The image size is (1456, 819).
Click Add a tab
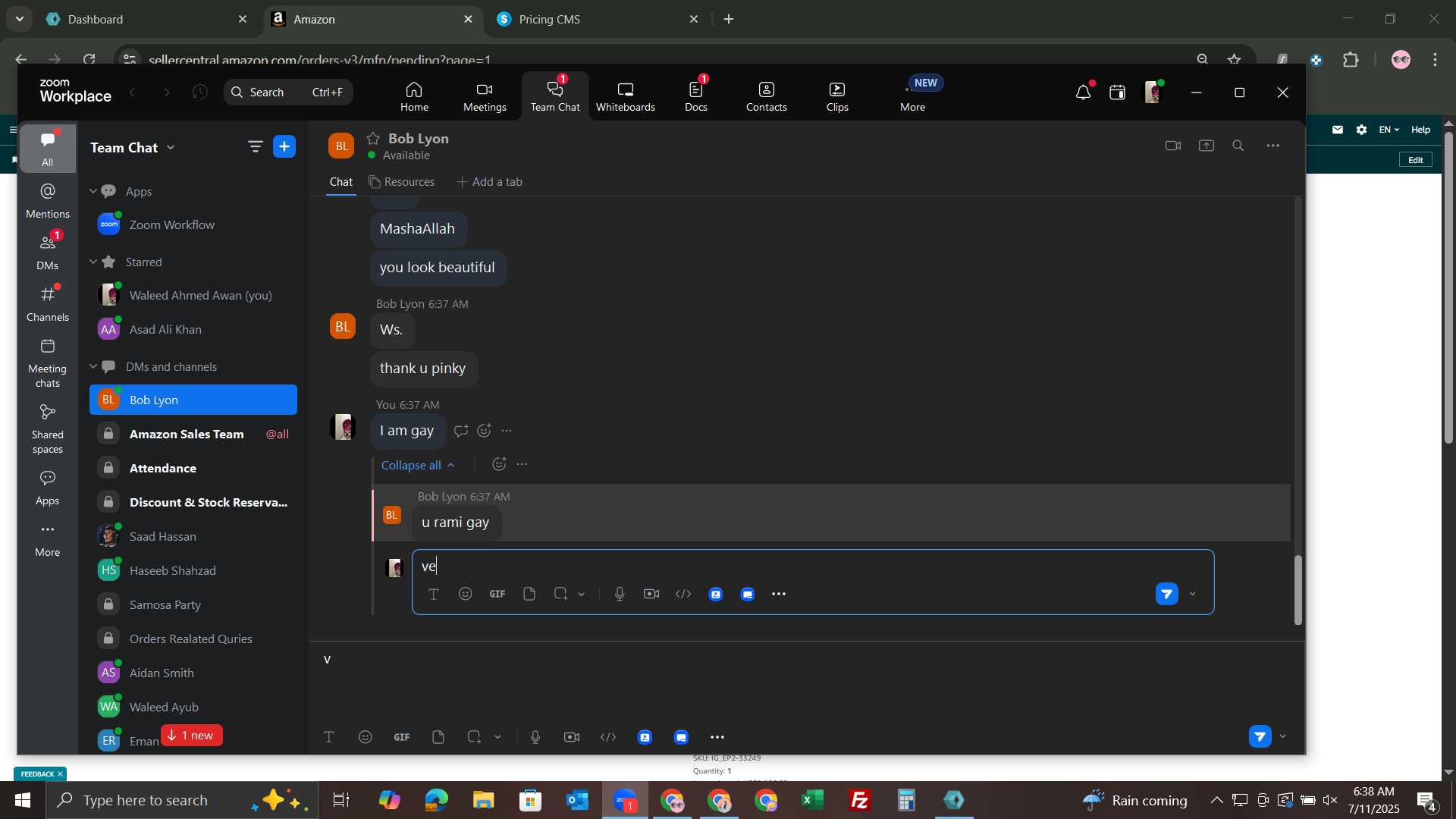[x=490, y=182]
